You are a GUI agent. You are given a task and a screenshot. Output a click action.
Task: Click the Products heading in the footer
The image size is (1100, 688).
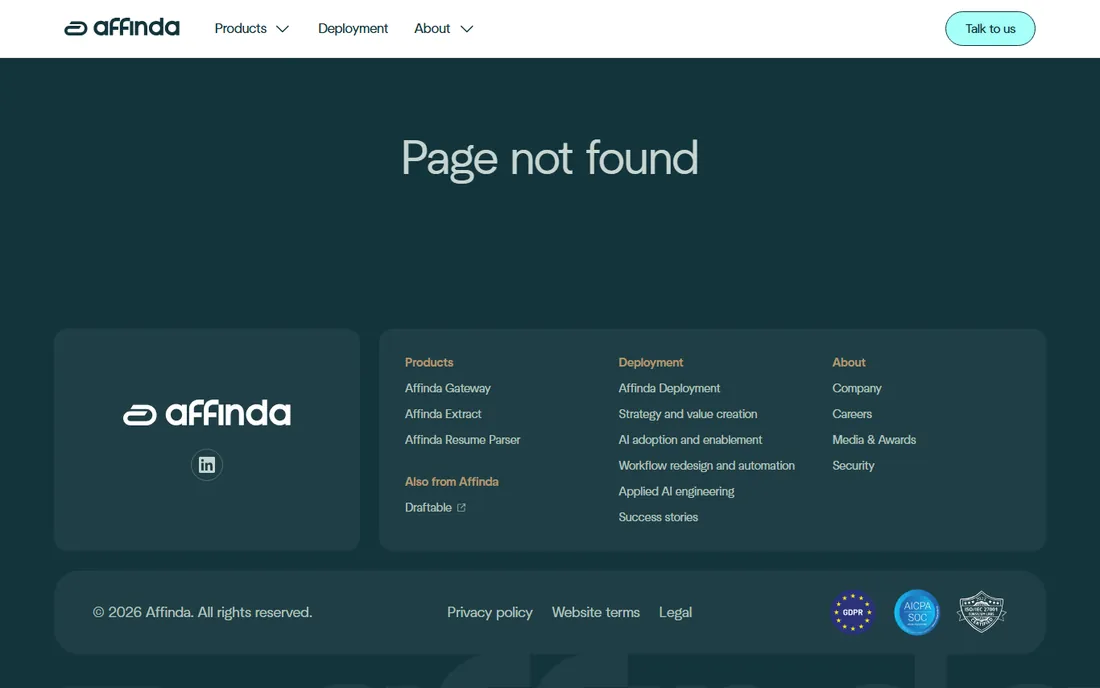point(429,363)
